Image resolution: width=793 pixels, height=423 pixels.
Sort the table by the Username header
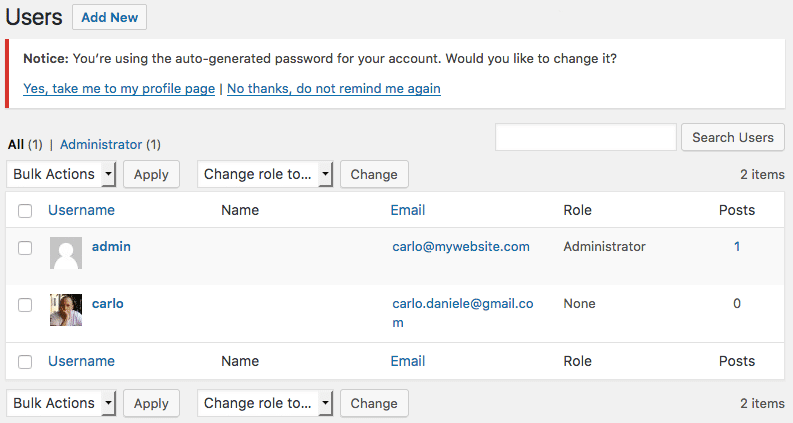point(81,210)
